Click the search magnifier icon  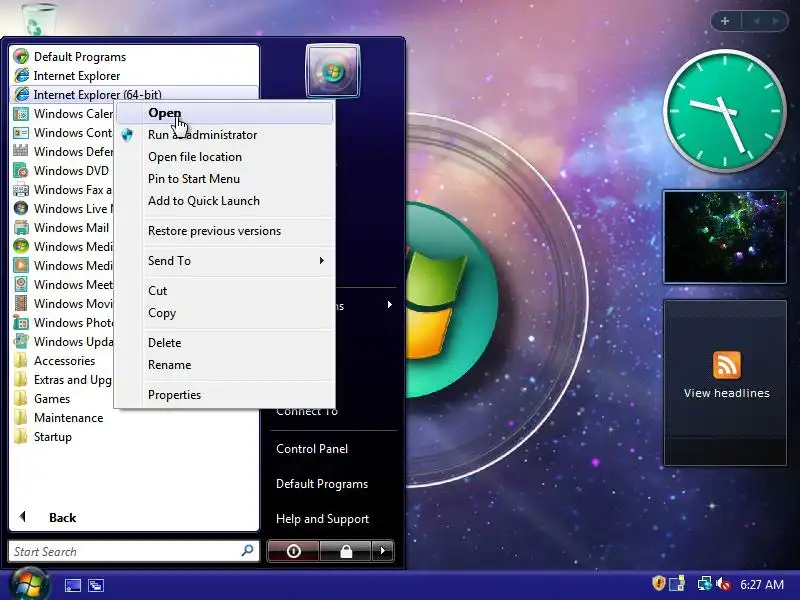click(247, 551)
